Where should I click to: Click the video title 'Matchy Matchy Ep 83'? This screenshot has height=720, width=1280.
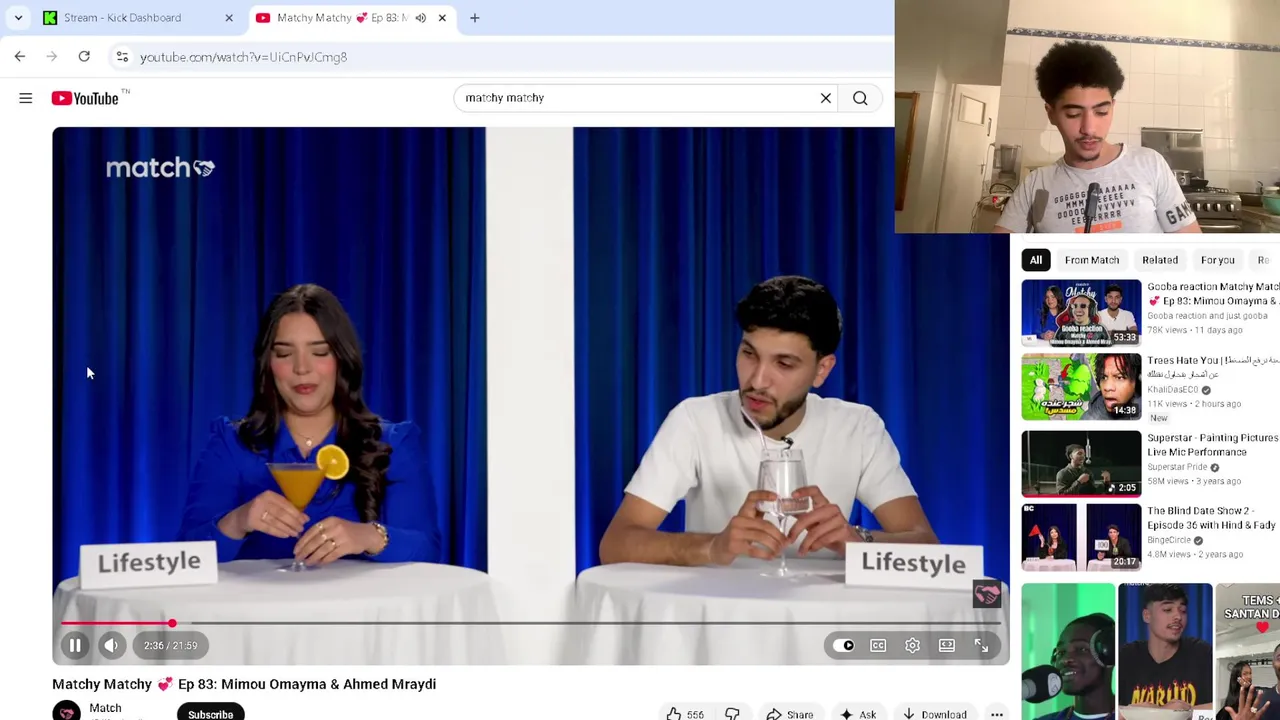(x=244, y=684)
